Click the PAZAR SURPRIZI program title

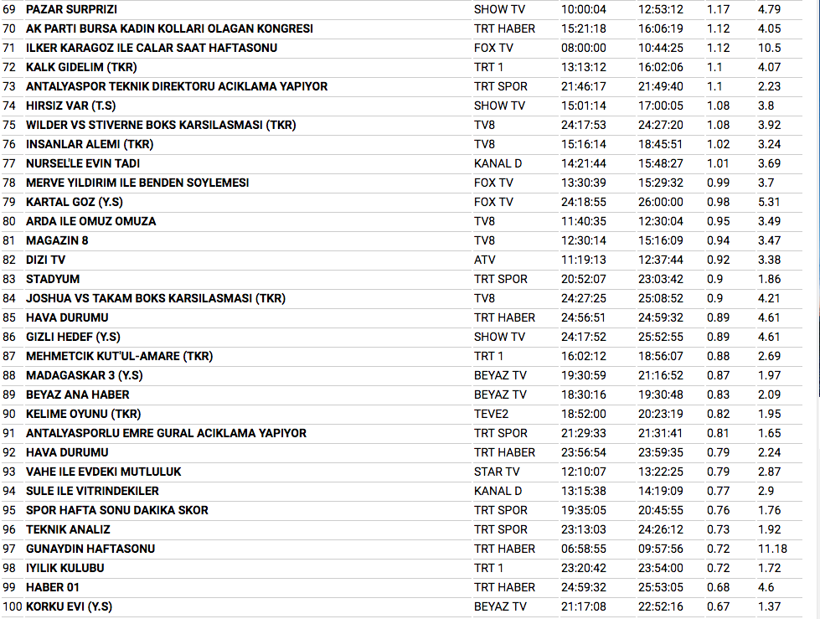71,9
